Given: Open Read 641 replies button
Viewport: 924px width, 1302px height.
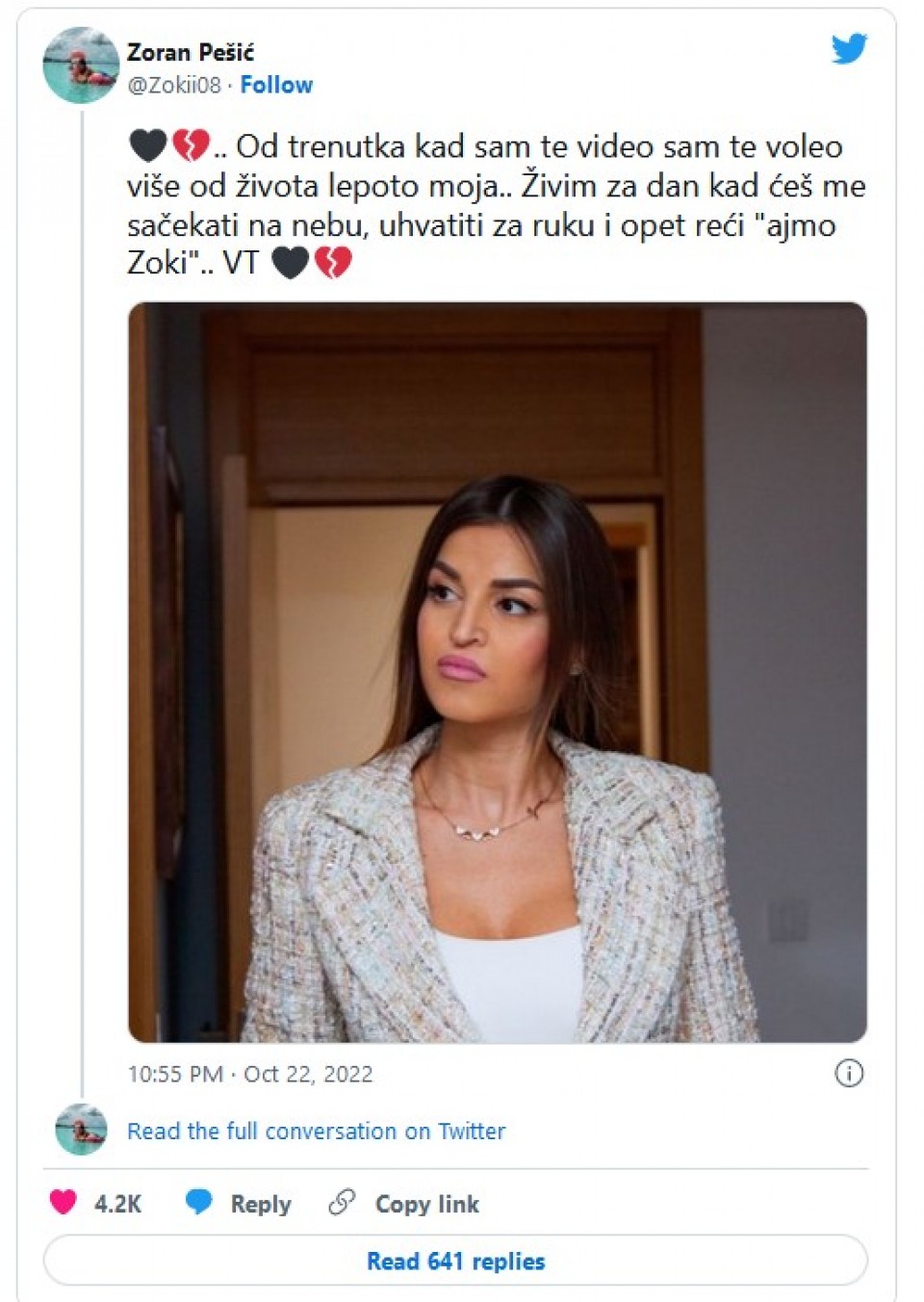Looking at the screenshot, I should (455, 1261).
